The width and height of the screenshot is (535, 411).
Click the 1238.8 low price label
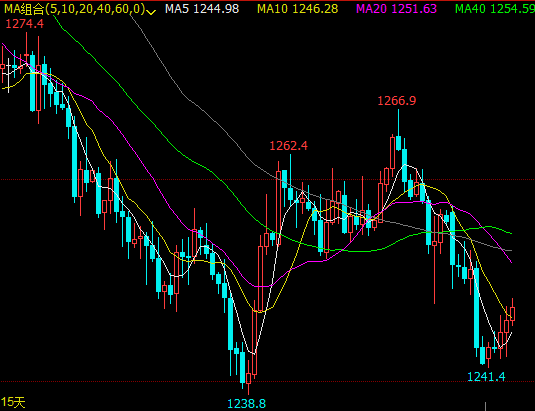246,404
